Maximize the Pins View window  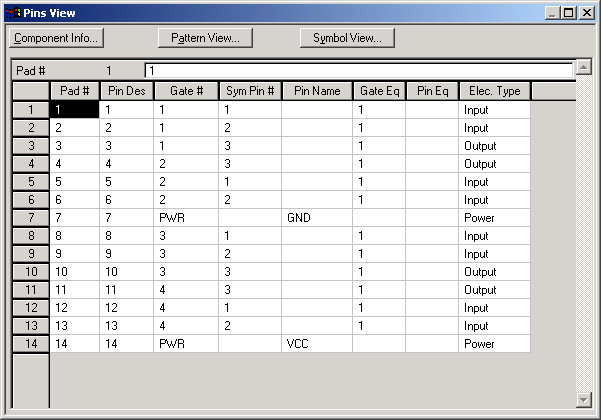click(568, 13)
